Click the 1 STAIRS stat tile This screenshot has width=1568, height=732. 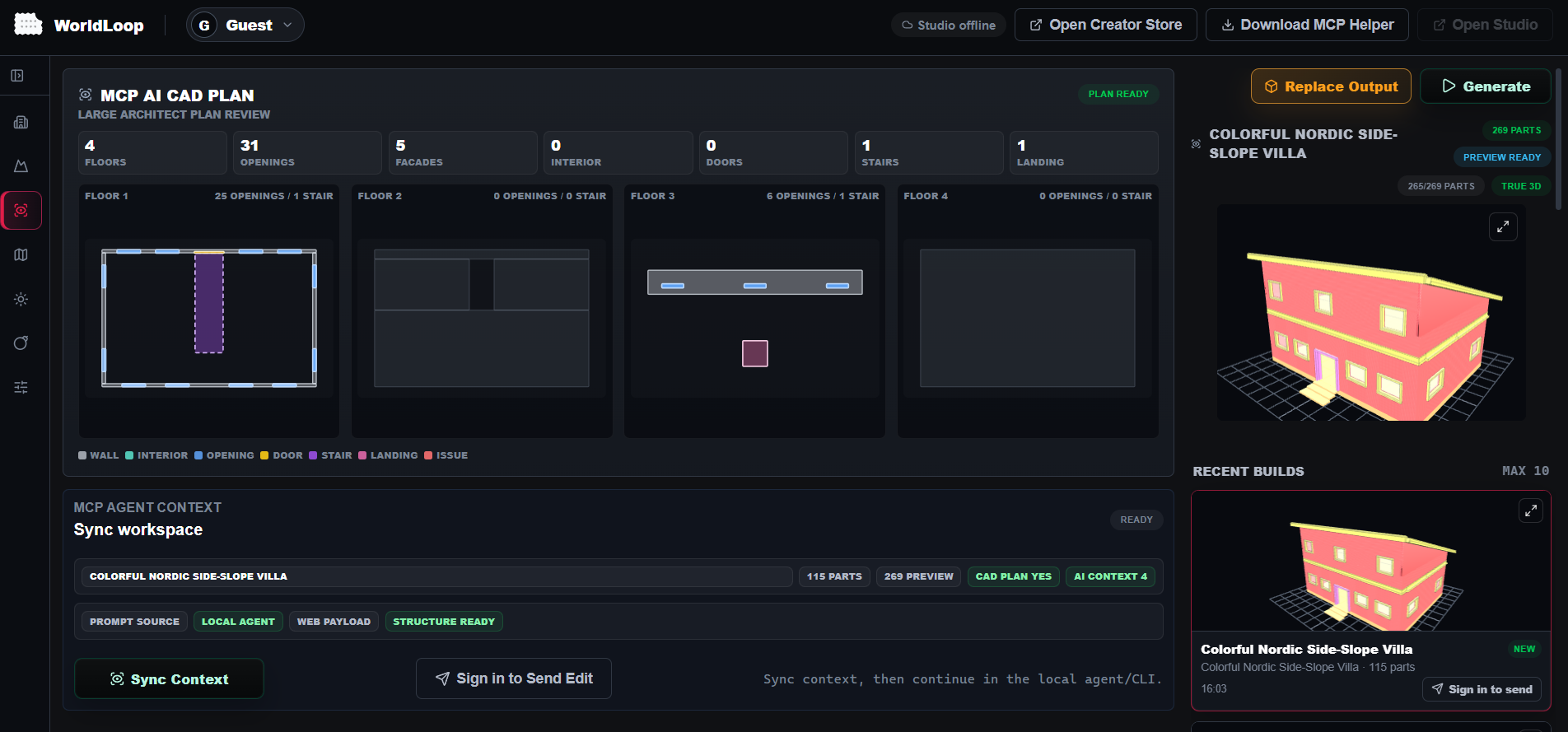pos(929,152)
